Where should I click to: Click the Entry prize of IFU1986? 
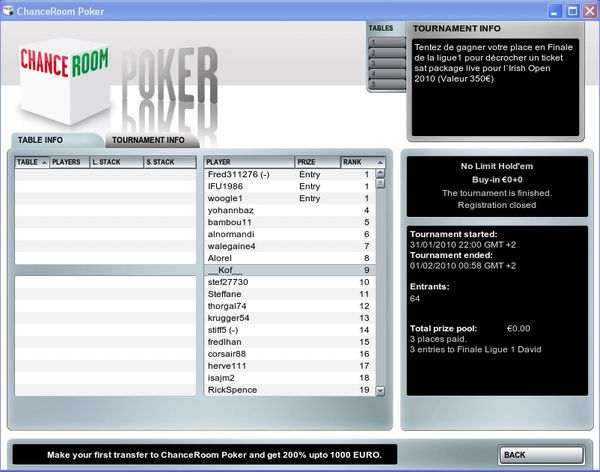pos(310,186)
